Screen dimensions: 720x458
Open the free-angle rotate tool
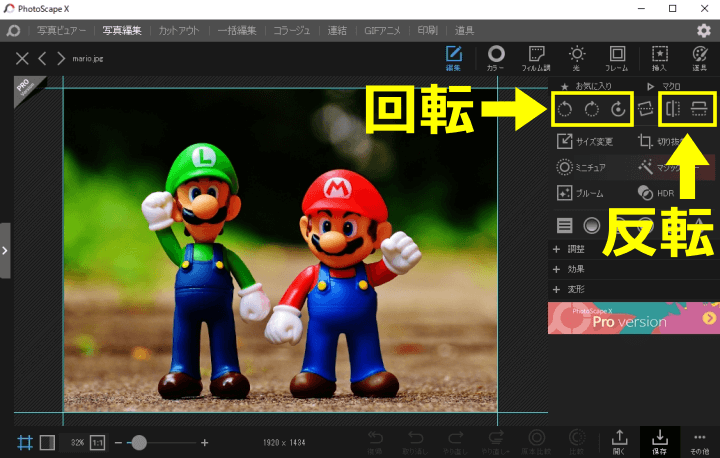(x=619, y=109)
